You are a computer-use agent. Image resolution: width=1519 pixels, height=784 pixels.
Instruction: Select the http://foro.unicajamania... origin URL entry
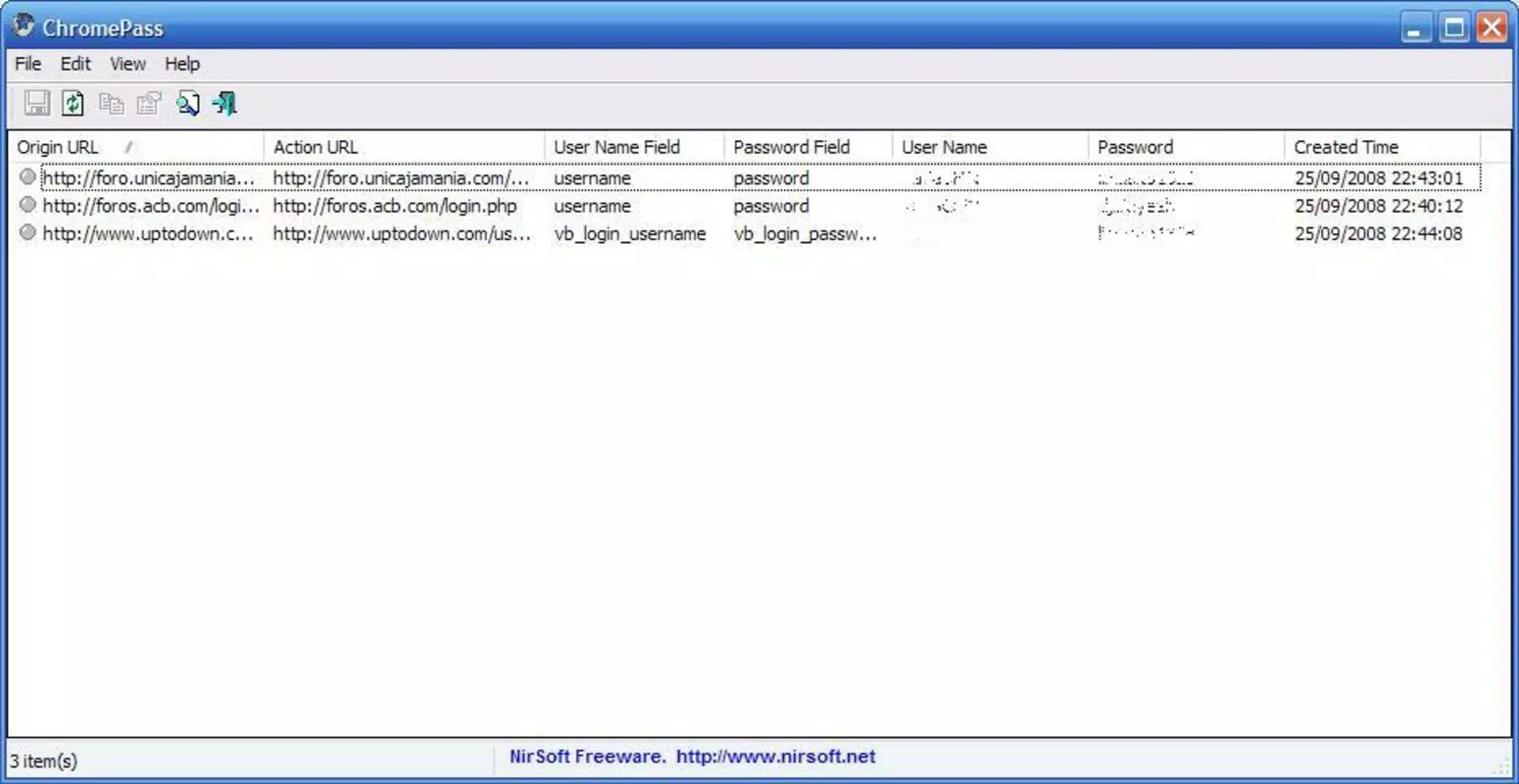[149, 178]
